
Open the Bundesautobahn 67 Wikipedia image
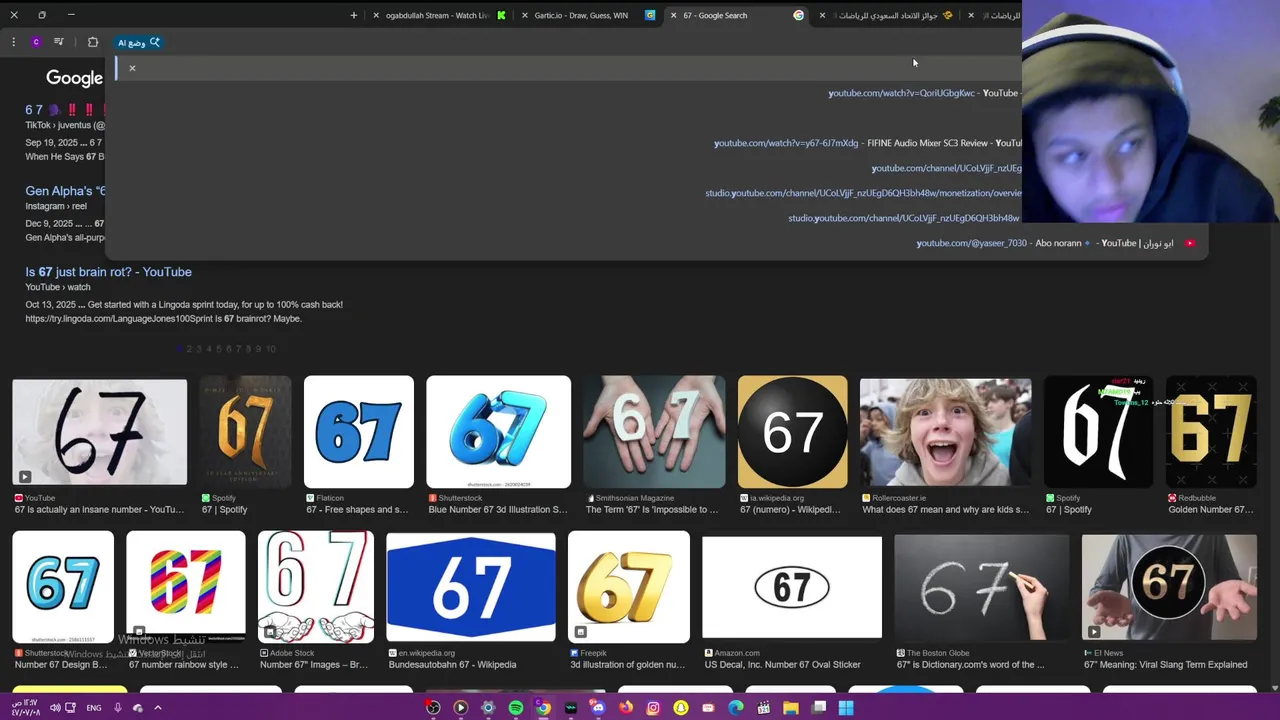(x=470, y=587)
